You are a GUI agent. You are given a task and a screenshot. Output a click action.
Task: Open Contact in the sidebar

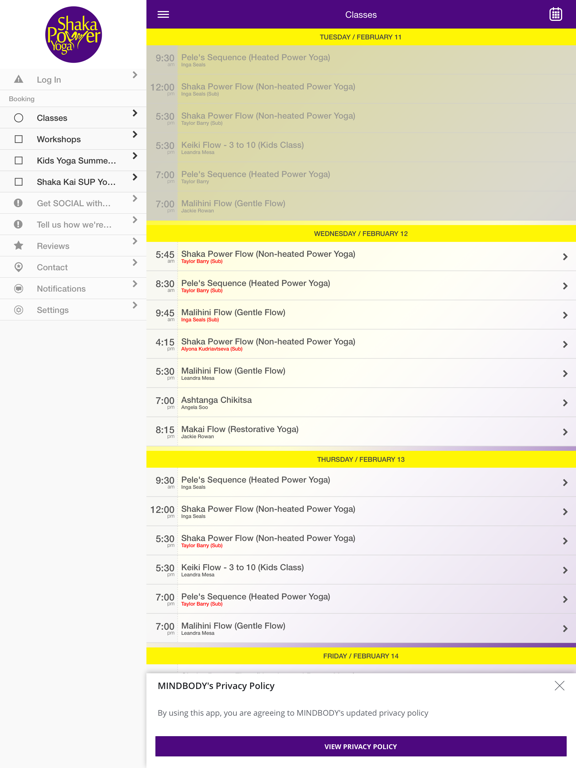point(73,267)
